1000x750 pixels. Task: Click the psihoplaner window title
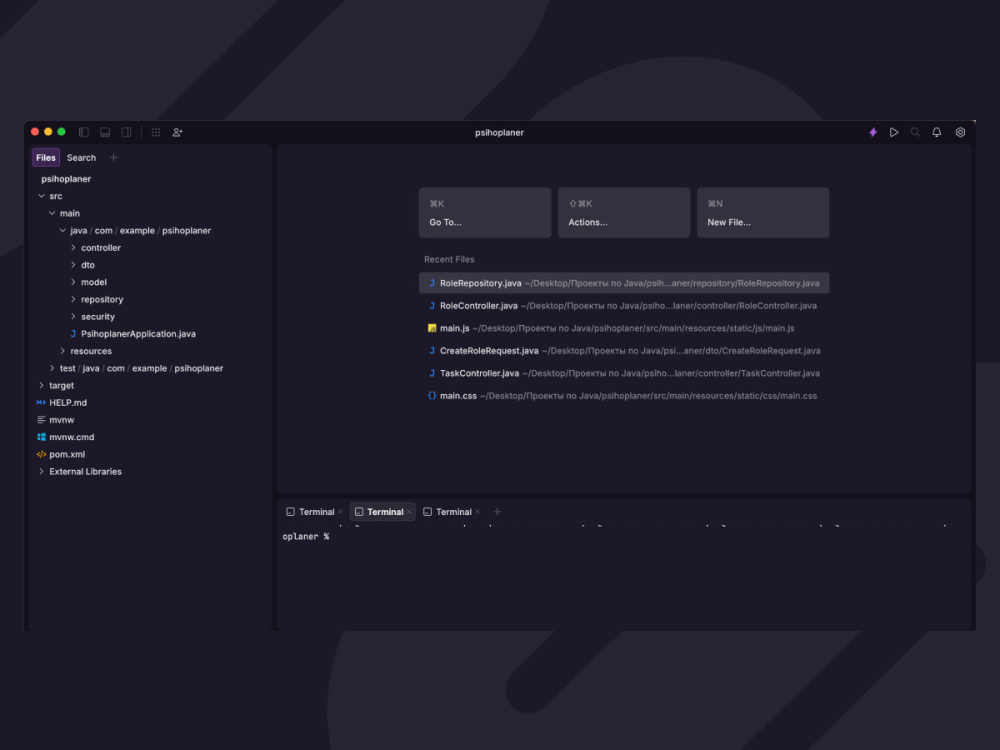point(499,132)
